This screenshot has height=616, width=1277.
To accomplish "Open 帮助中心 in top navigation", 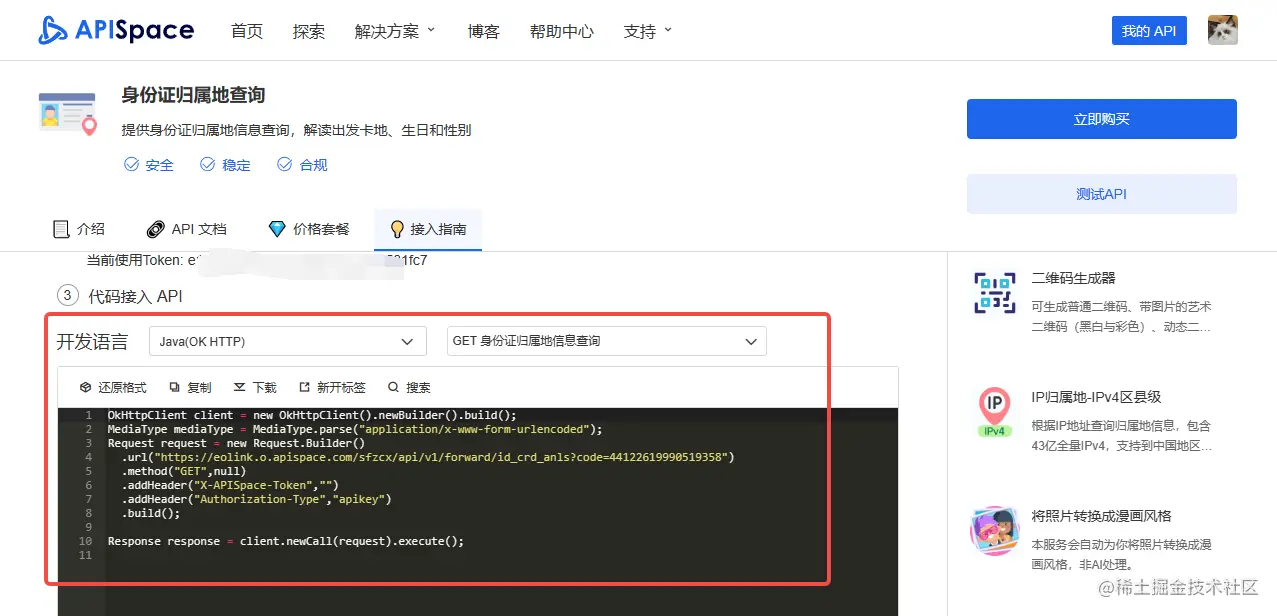I will click(562, 31).
